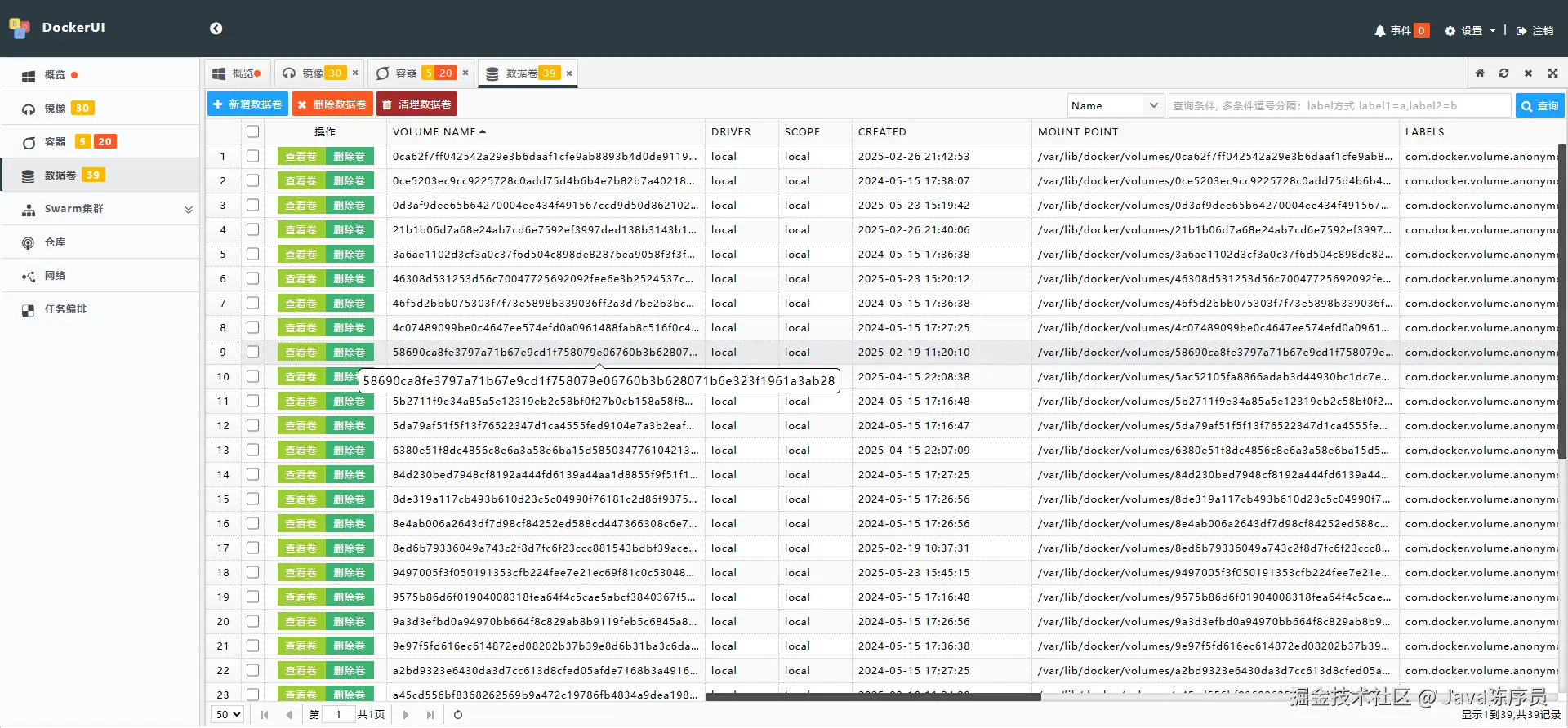Refresh the current tab with the reload icon
The image size is (1568, 728).
pyautogui.click(x=1504, y=73)
